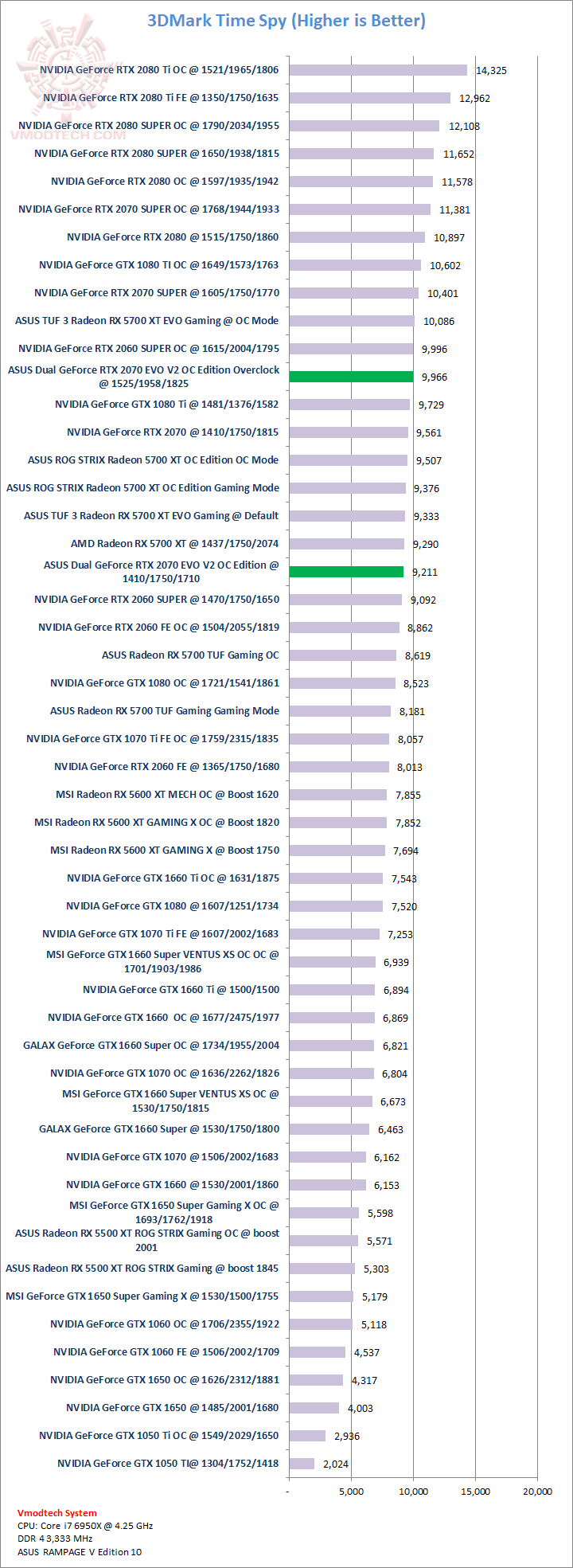Click the GTX 1660 Ti OC bar
This screenshot has height=1568, width=573.
[336, 878]
